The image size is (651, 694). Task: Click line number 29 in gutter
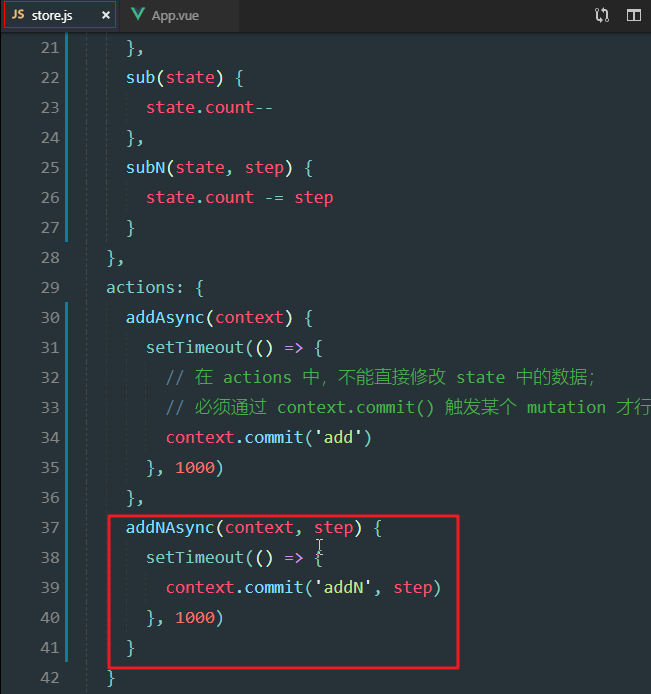pyautogui.click(x=49, y=287)
